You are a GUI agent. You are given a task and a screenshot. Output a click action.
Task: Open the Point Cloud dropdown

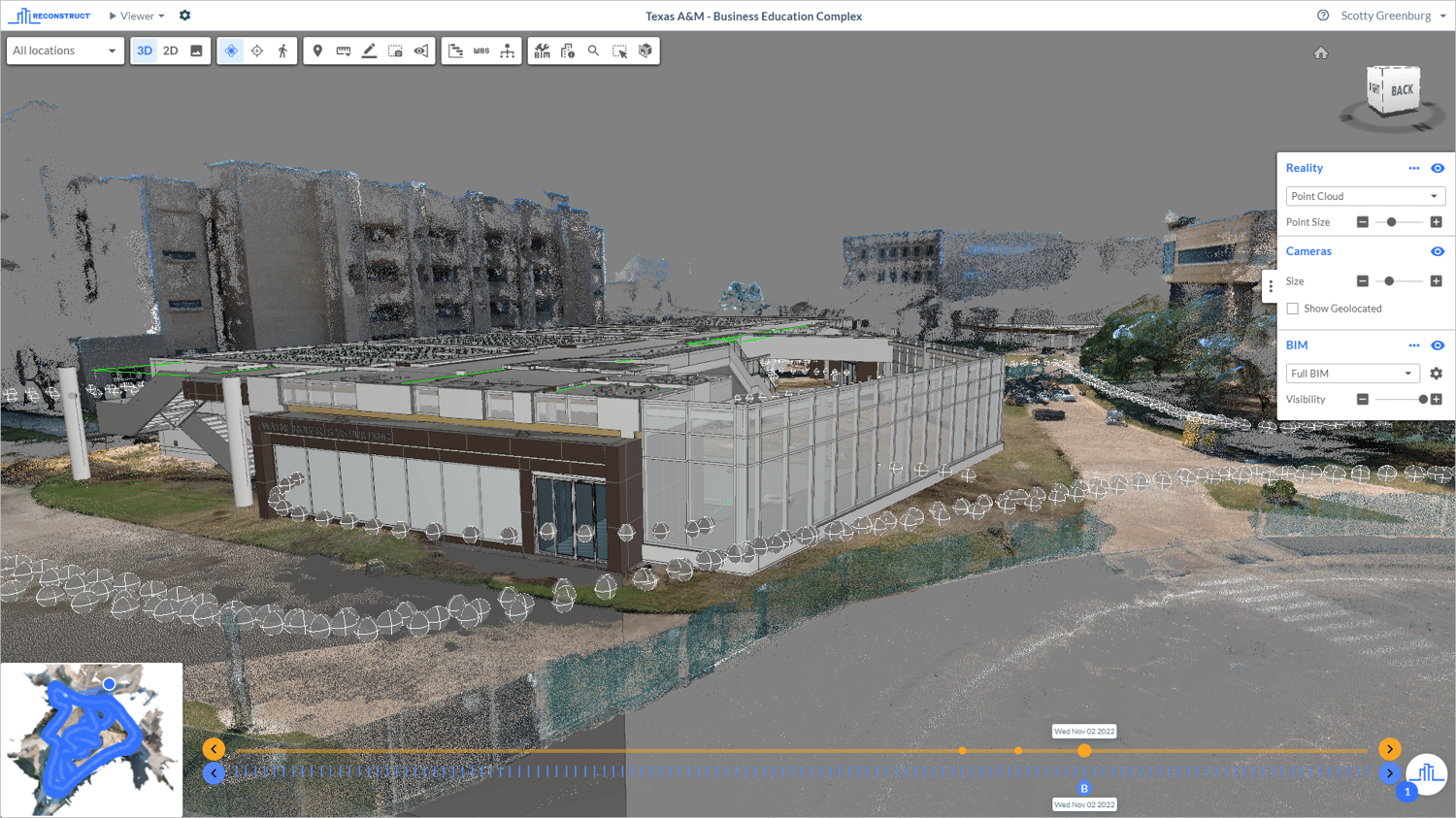[1365, 195]
